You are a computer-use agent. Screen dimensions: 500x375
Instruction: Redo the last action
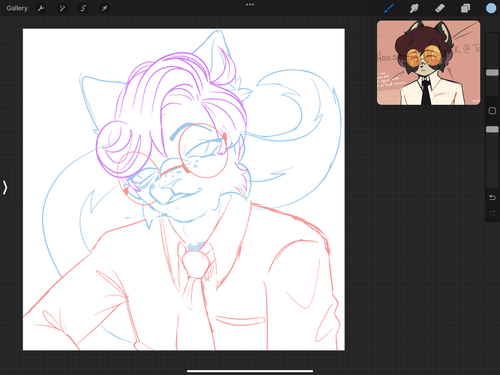pyautogui.click(x=492, y=213)
